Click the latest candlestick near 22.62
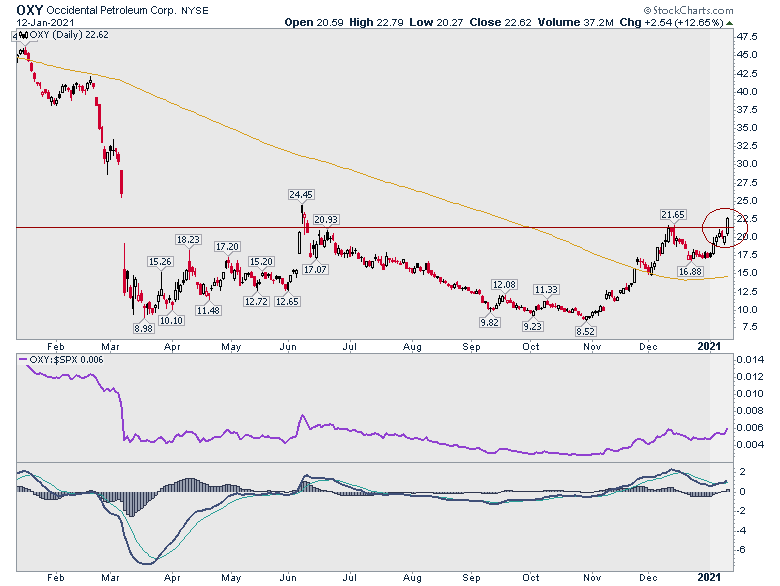The width and height of the screenshot is (780, 586). [x=728, y=226]
